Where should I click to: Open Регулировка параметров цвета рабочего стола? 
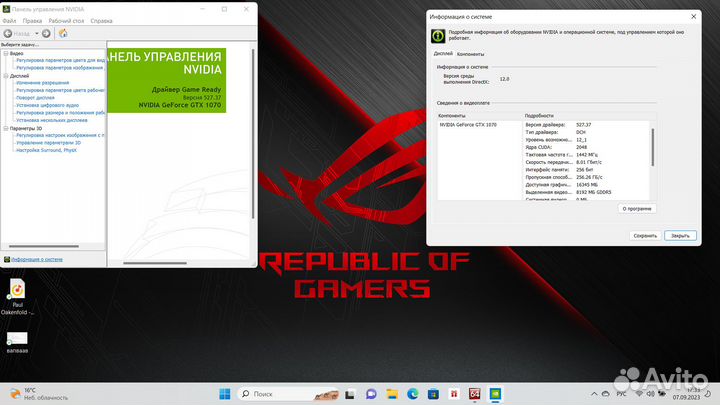[x=61, y=90]
